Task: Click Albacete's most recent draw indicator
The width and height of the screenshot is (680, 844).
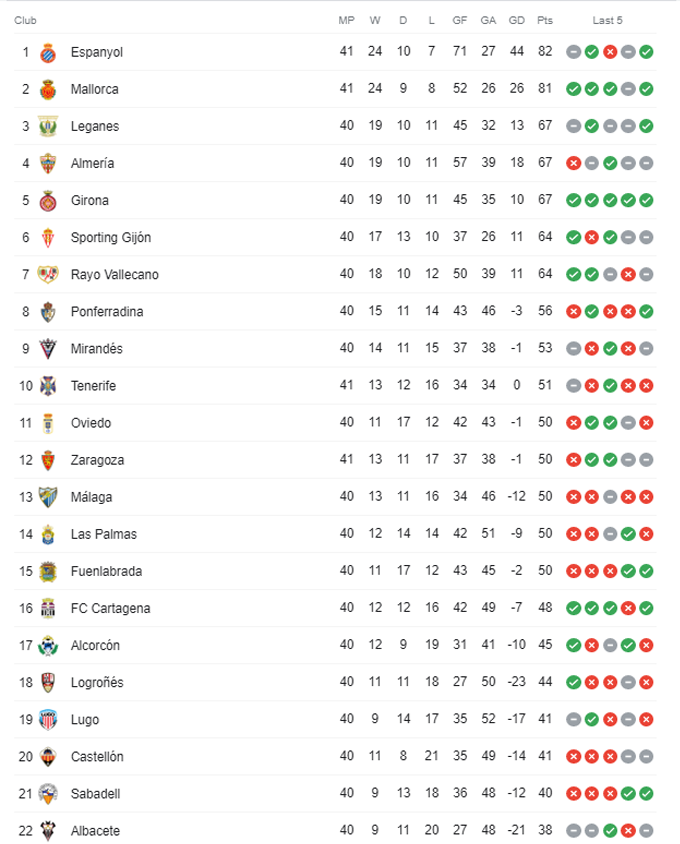Action: coord(647,831)
